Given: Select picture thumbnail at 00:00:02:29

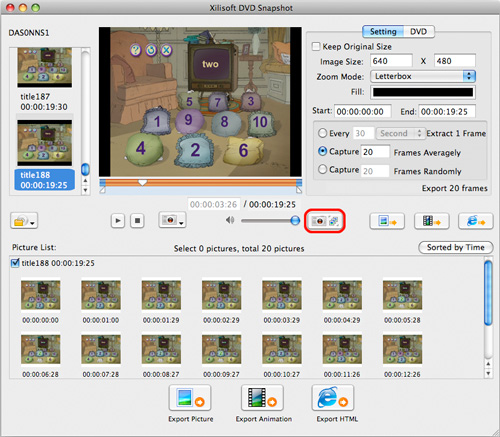Looking at the screenshot, I should coord(221,295).
